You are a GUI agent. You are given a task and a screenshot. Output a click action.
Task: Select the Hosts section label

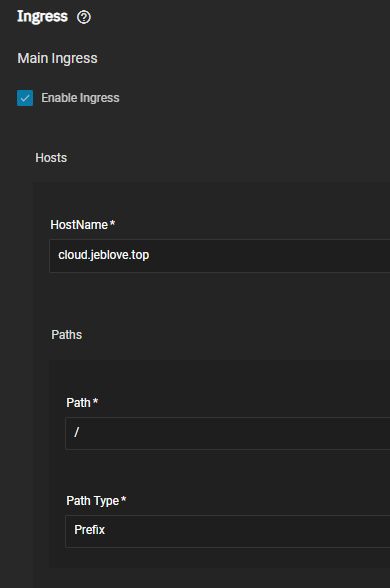(x=51, y=158)
